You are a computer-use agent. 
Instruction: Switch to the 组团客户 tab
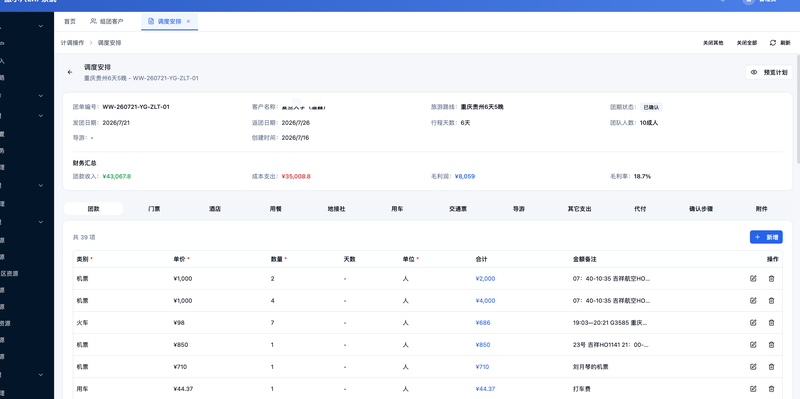107,21
